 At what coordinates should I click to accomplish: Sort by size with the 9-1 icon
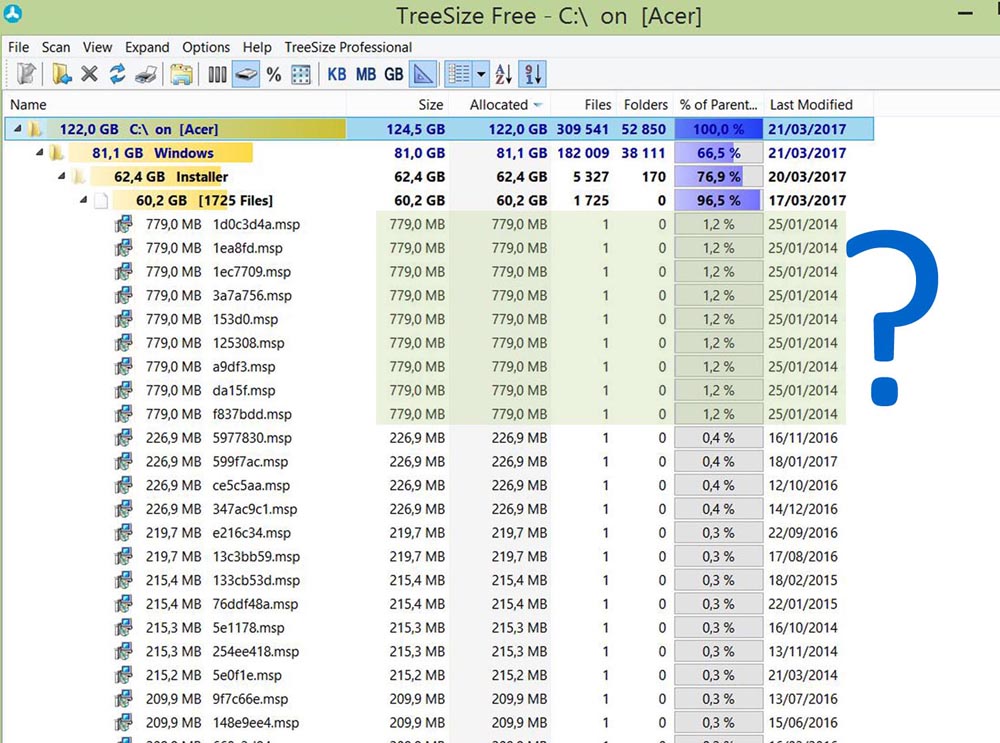(533, 74)
